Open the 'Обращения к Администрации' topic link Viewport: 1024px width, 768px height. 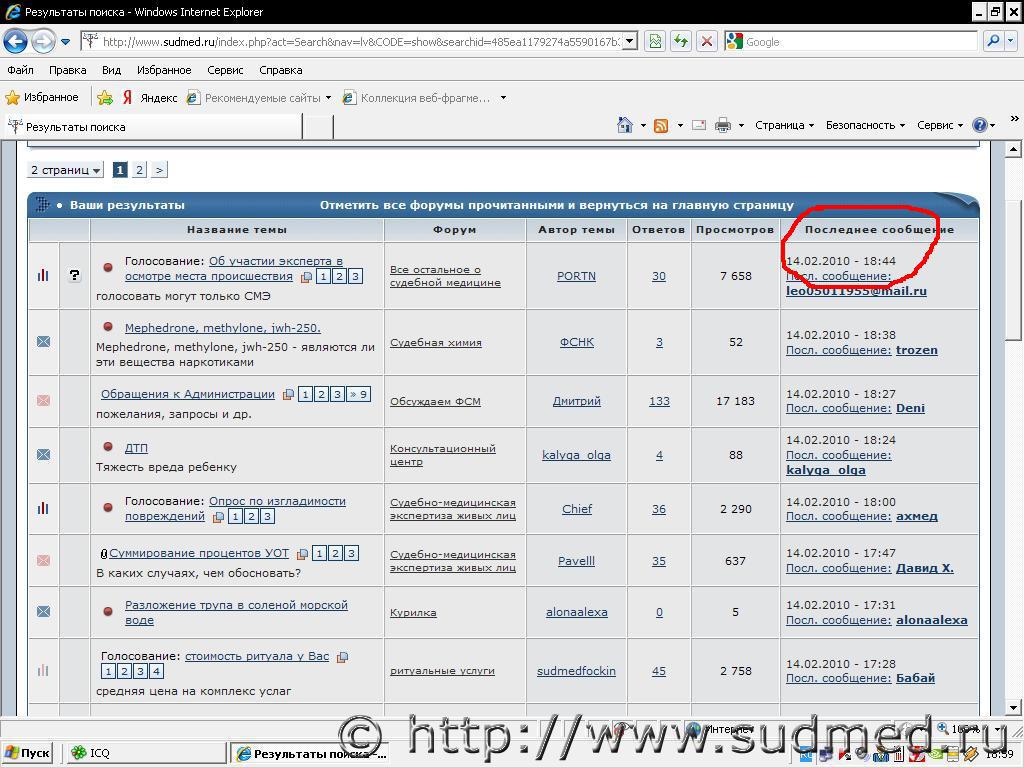(187, 394)
